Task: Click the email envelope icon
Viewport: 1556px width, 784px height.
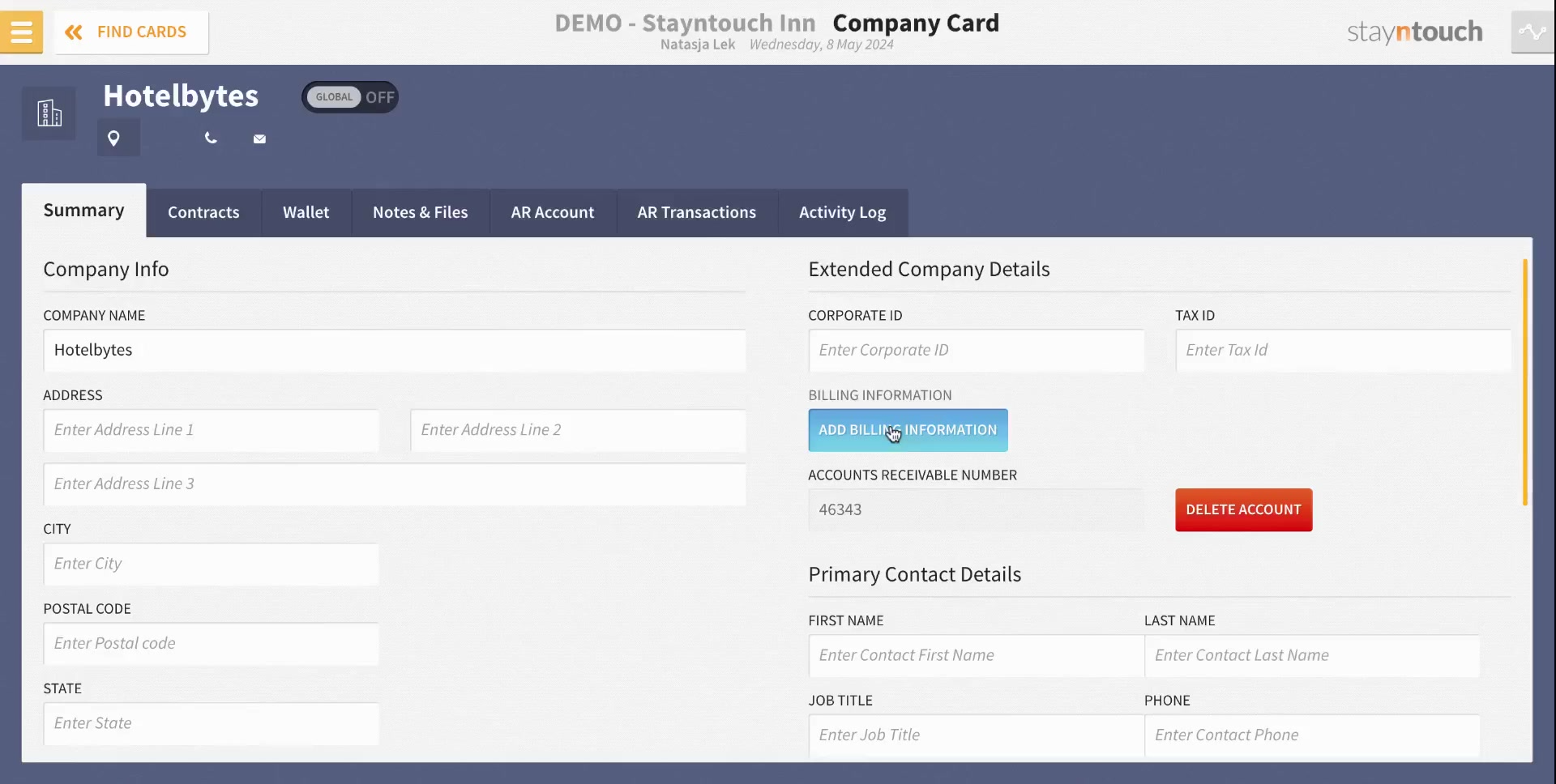Action: click(259, 139)
